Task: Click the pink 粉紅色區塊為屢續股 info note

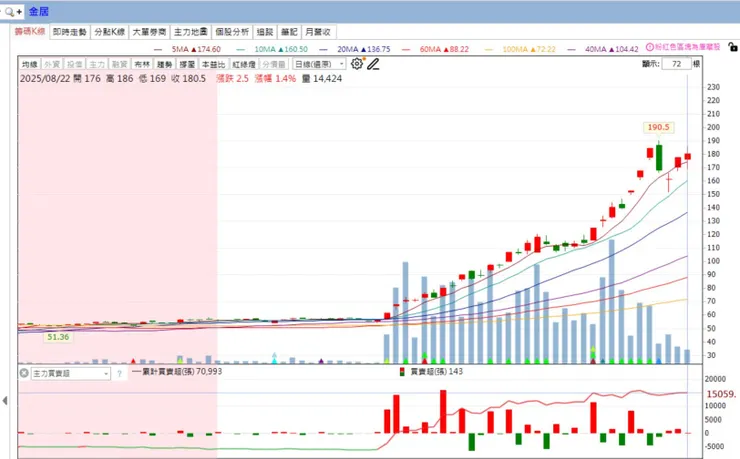Action: tap(683, 47)
